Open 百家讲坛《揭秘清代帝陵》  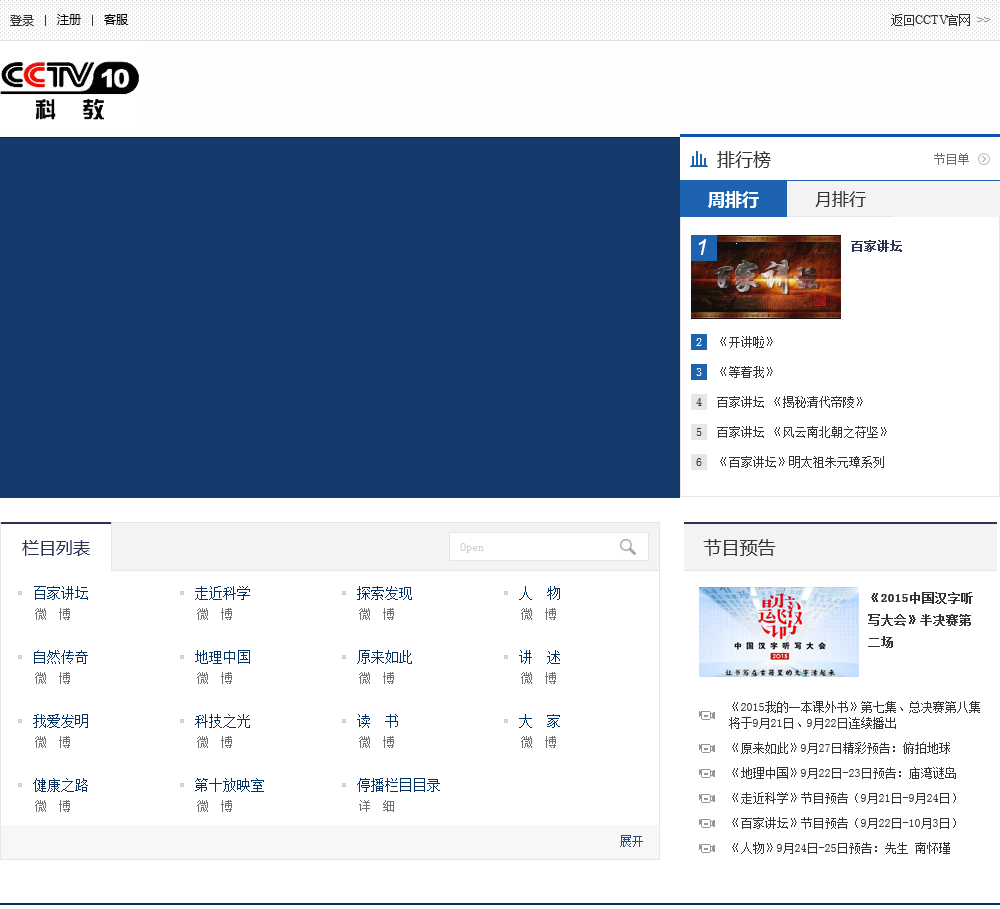[790, 402]
